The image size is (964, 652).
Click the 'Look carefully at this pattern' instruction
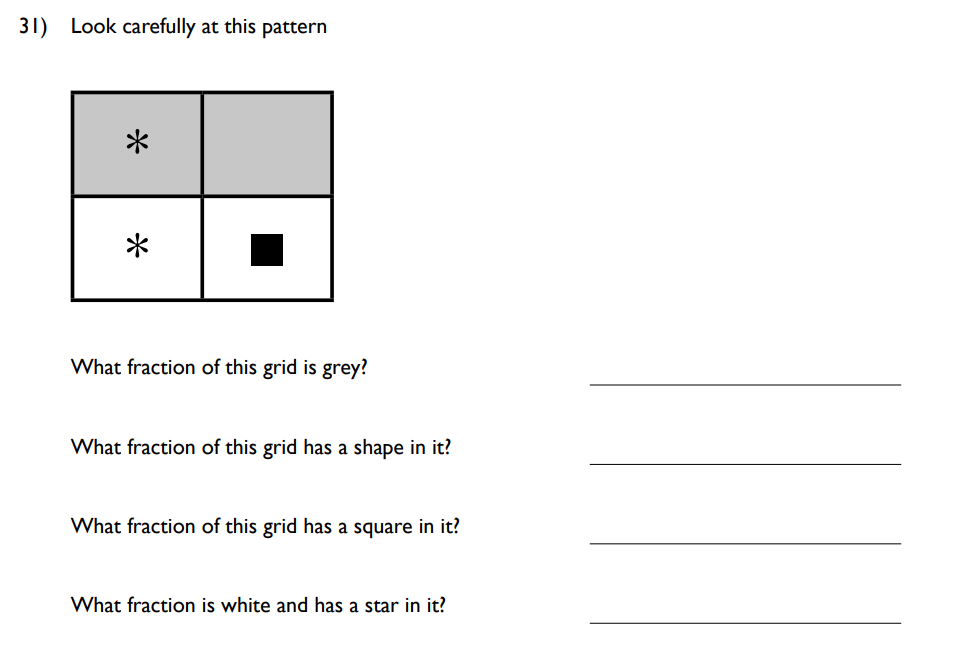point(198,27)
